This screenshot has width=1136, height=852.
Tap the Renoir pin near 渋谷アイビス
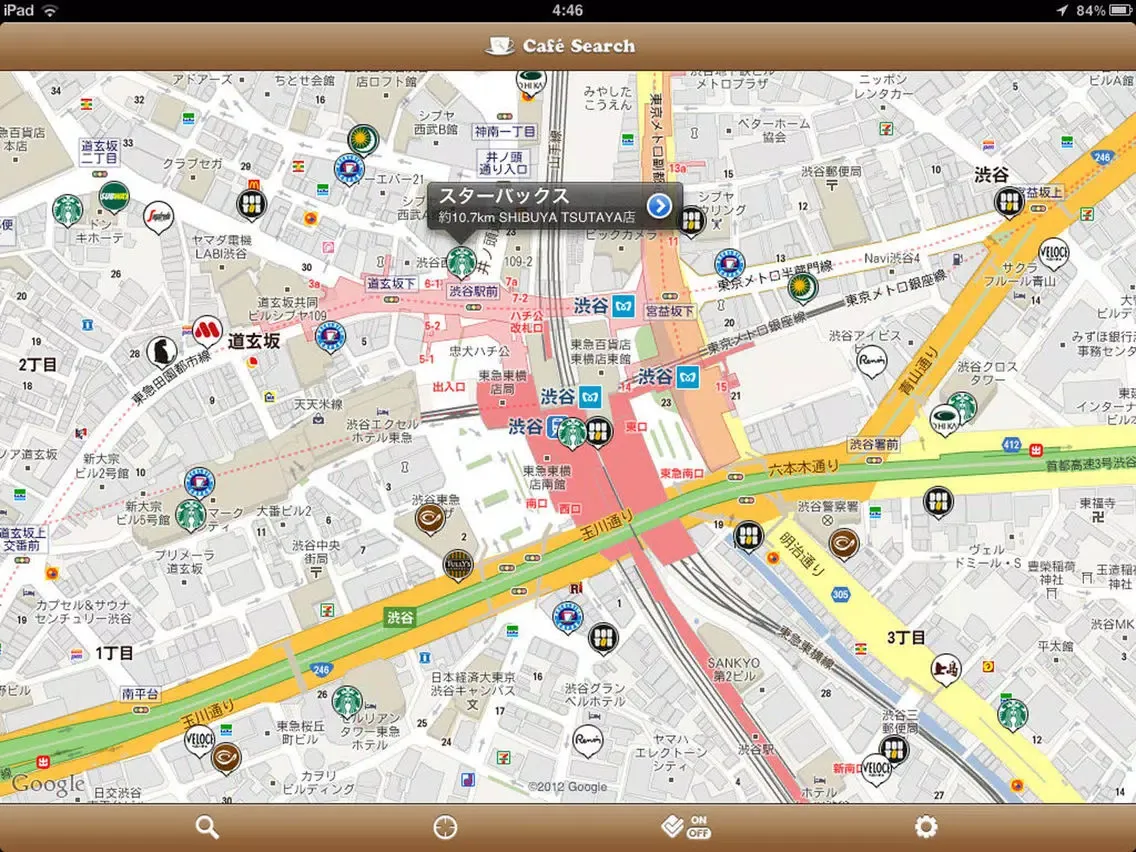[871, 358]
